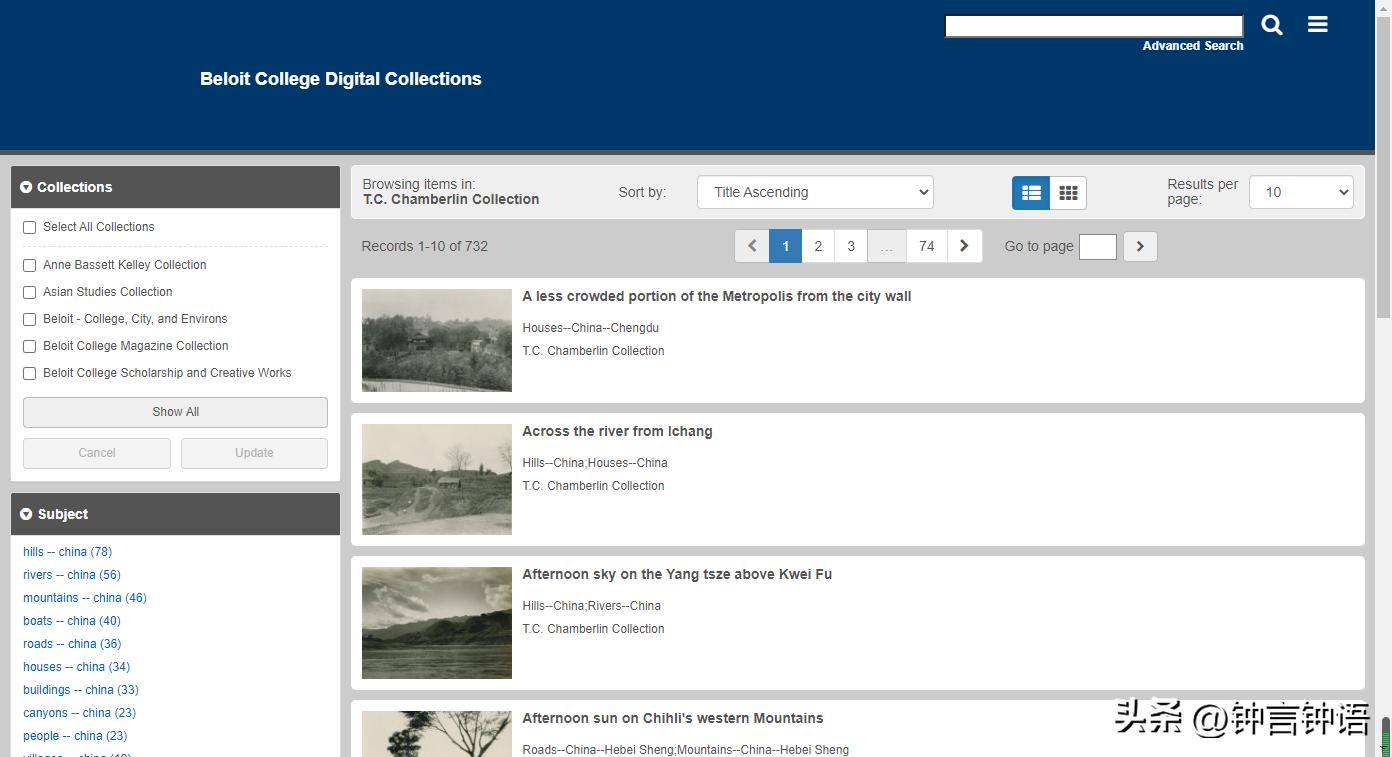
Task: Open the Sort by dropdown
Action: point(815,192)
